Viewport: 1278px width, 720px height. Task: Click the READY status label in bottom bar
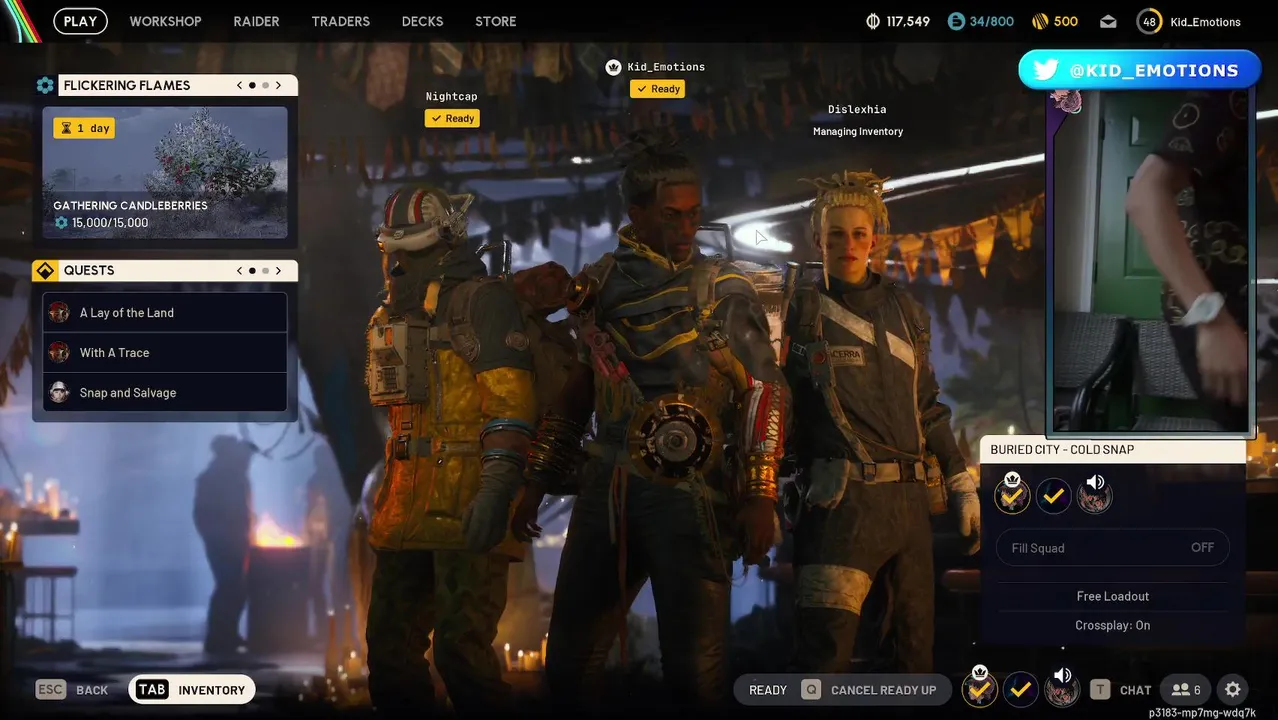(x=768, y=690)
